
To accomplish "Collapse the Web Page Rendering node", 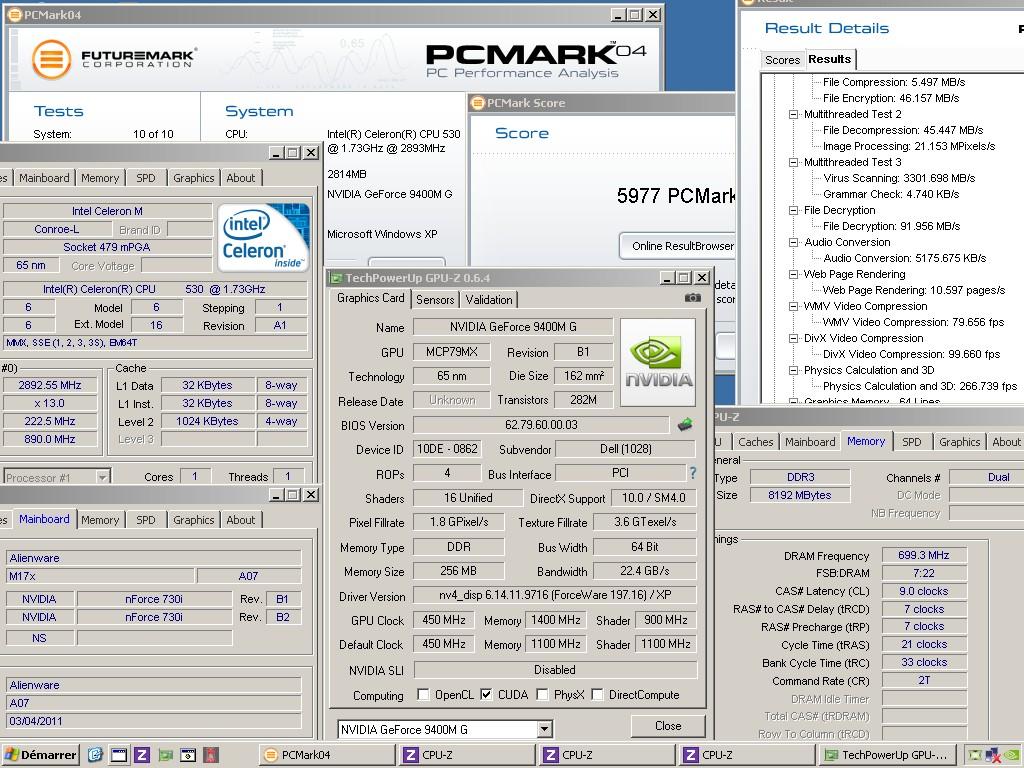I will point(793,274).
